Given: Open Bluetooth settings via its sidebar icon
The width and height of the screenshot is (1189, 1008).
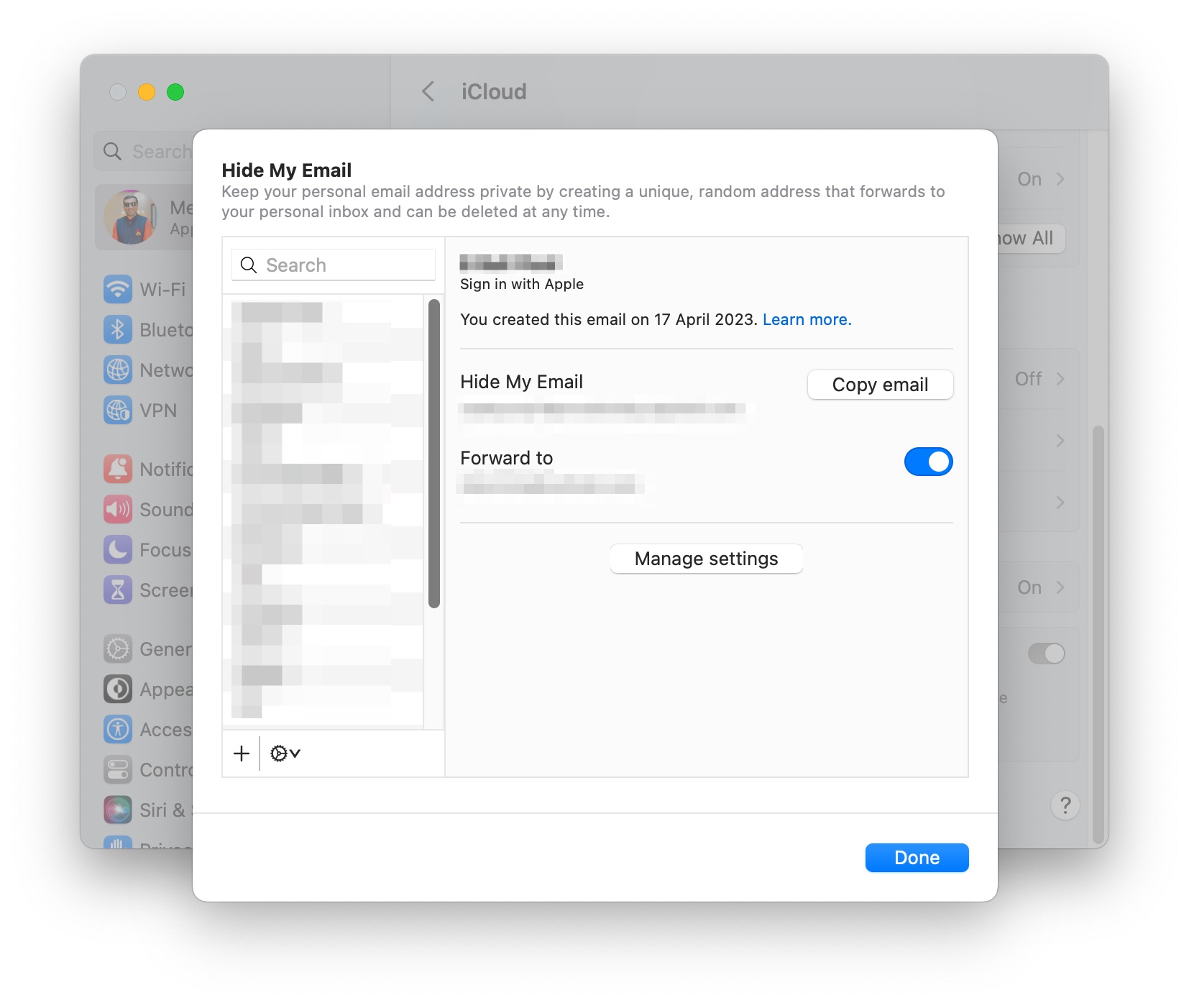Looking at the screenshot, I should click(117, 329).
